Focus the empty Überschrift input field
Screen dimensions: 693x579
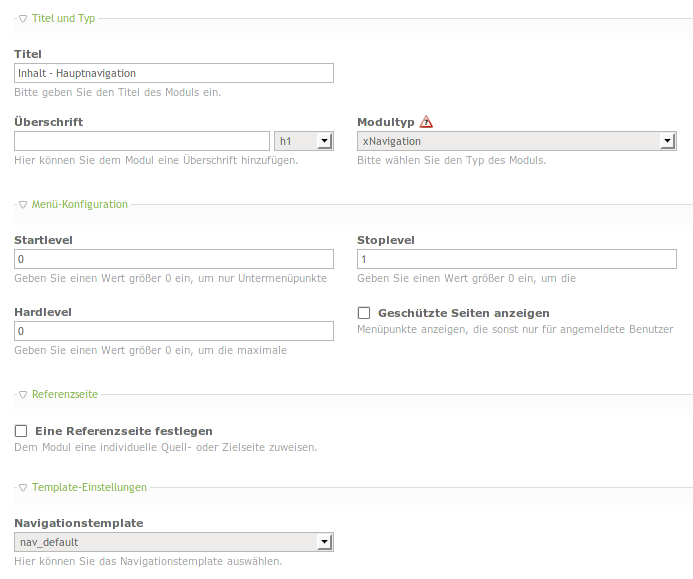pyautogui.click(x=142, y=142)
